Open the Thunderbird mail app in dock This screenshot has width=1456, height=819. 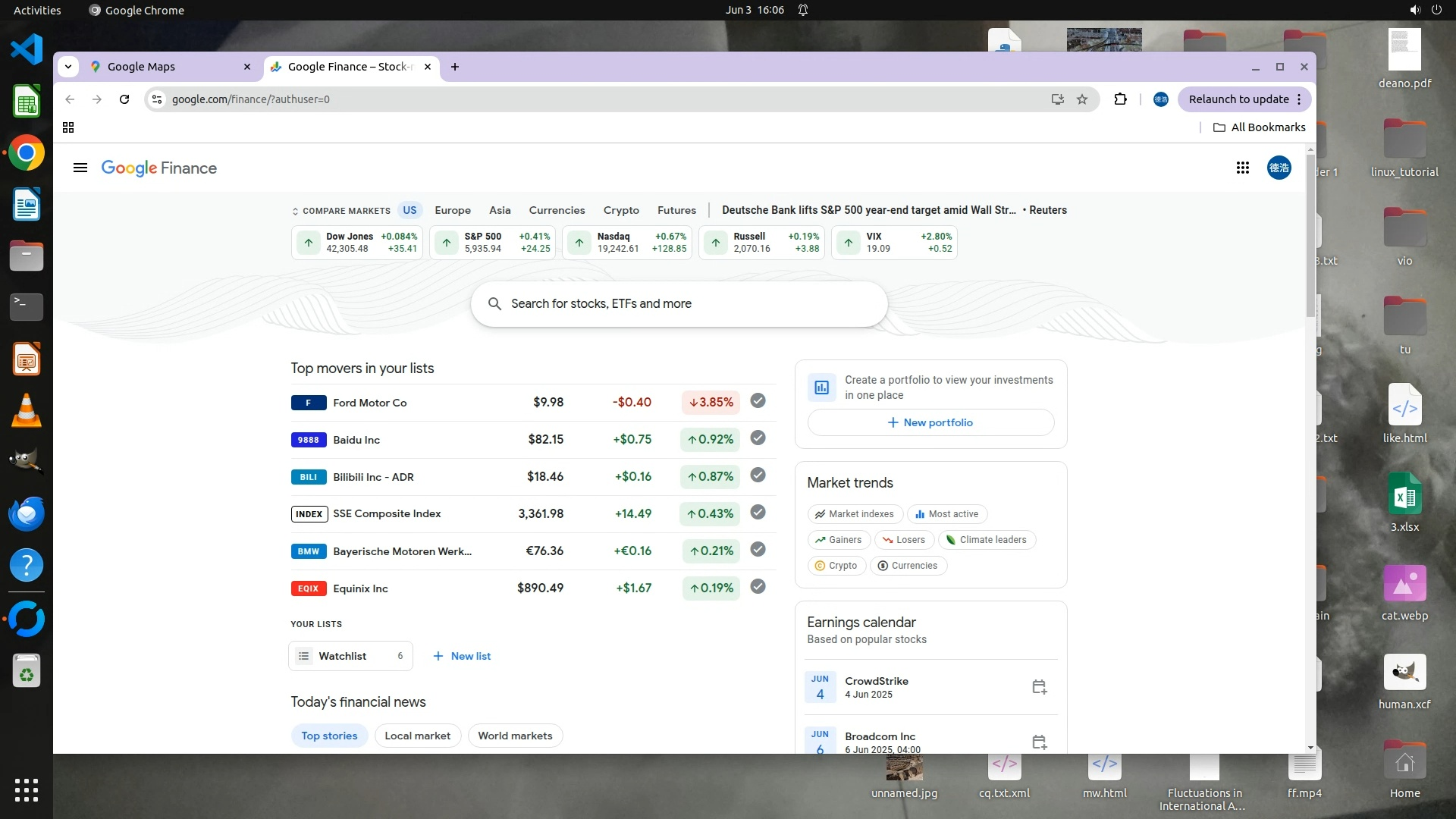click(27, 513)
